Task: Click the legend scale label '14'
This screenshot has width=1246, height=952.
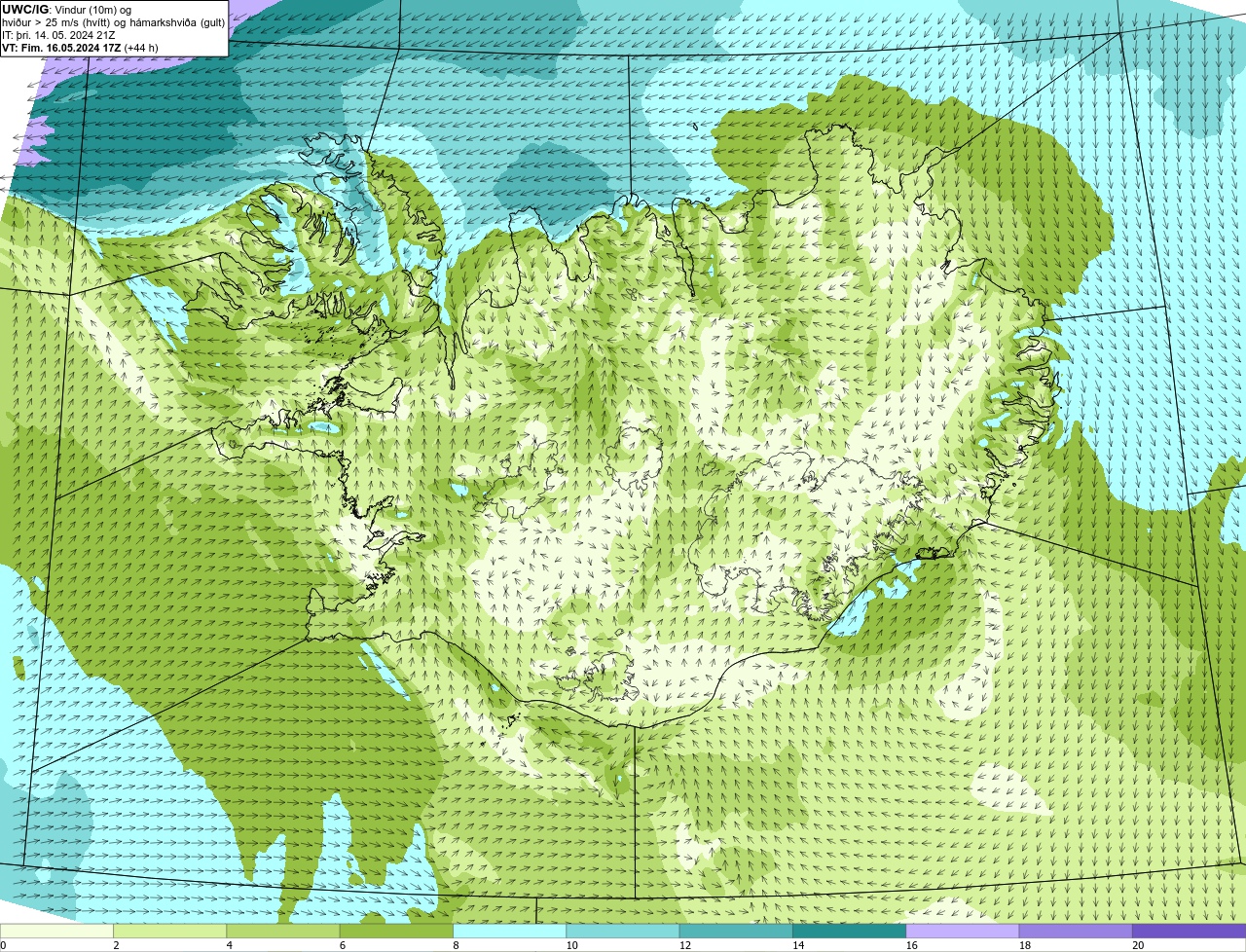Action: coord(798,945)
